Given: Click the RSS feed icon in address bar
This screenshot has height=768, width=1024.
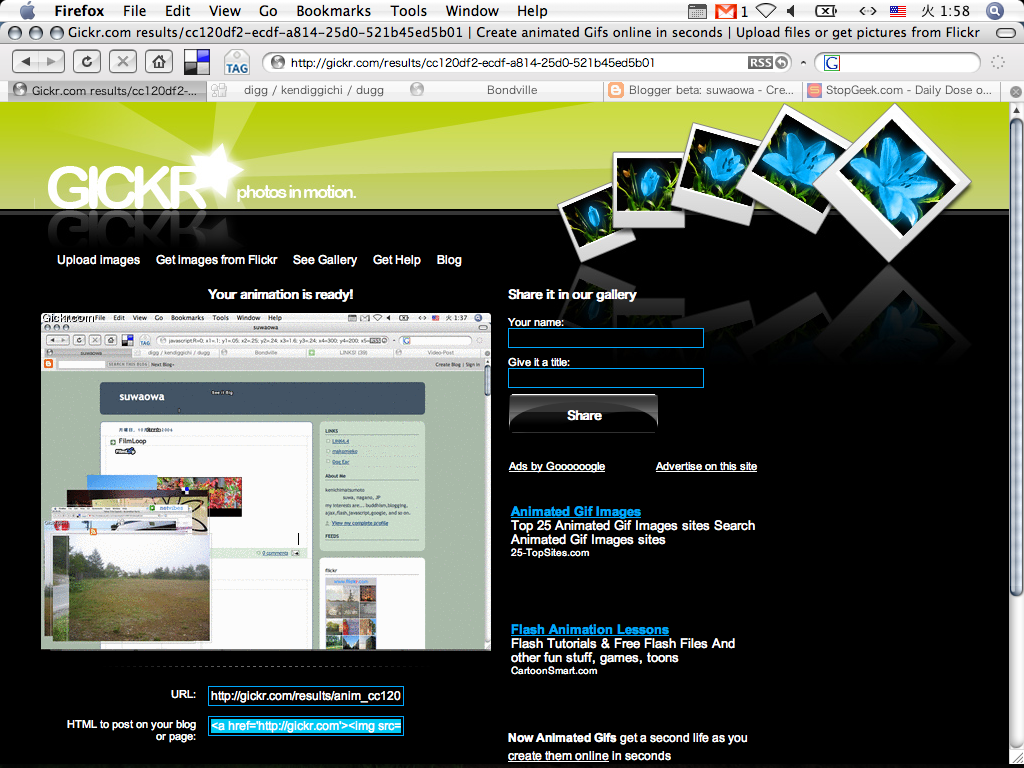Looking at the screenshot, I should click(x=760, y=62).
